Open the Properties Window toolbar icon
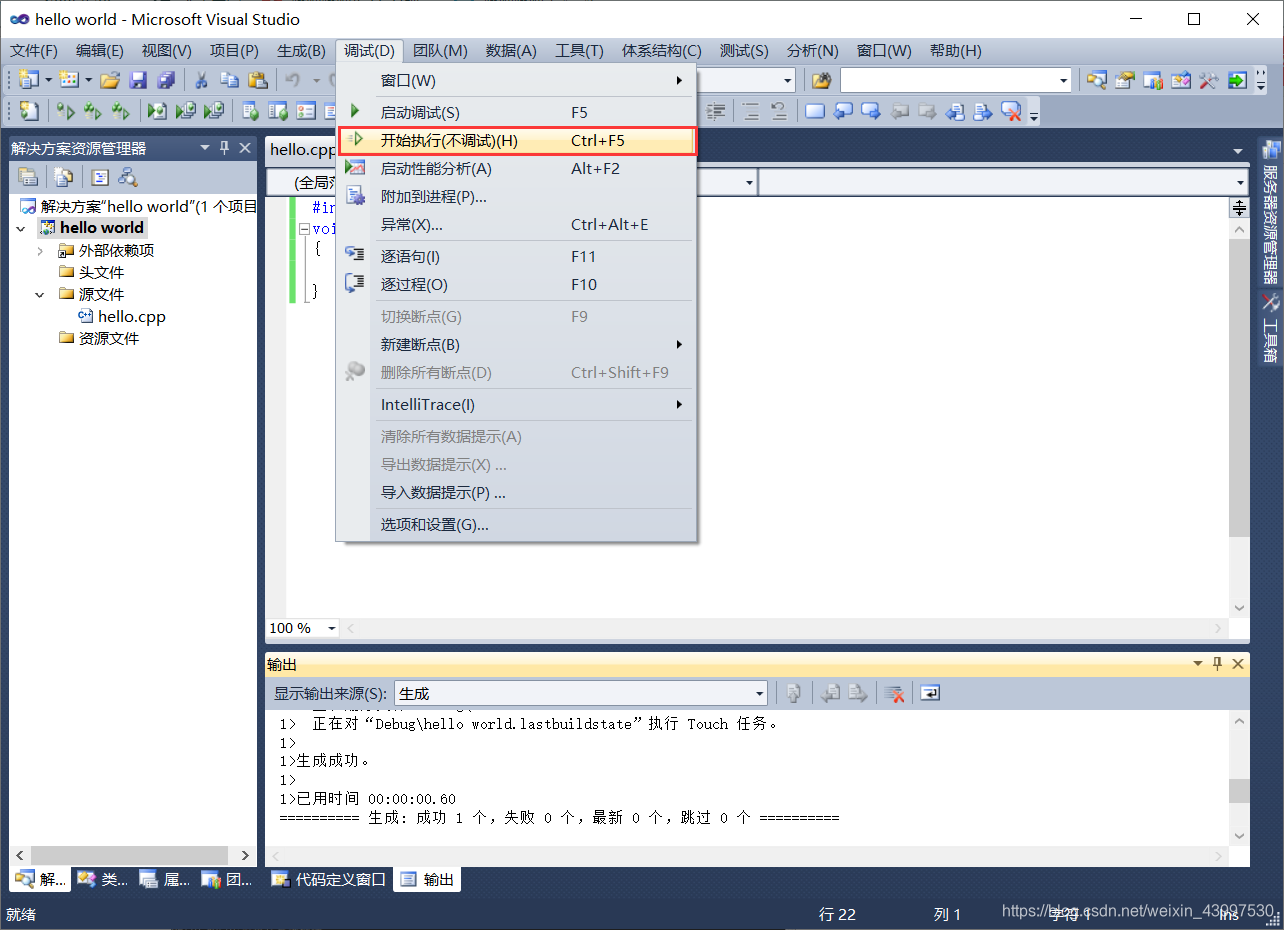 [1125, 80]
